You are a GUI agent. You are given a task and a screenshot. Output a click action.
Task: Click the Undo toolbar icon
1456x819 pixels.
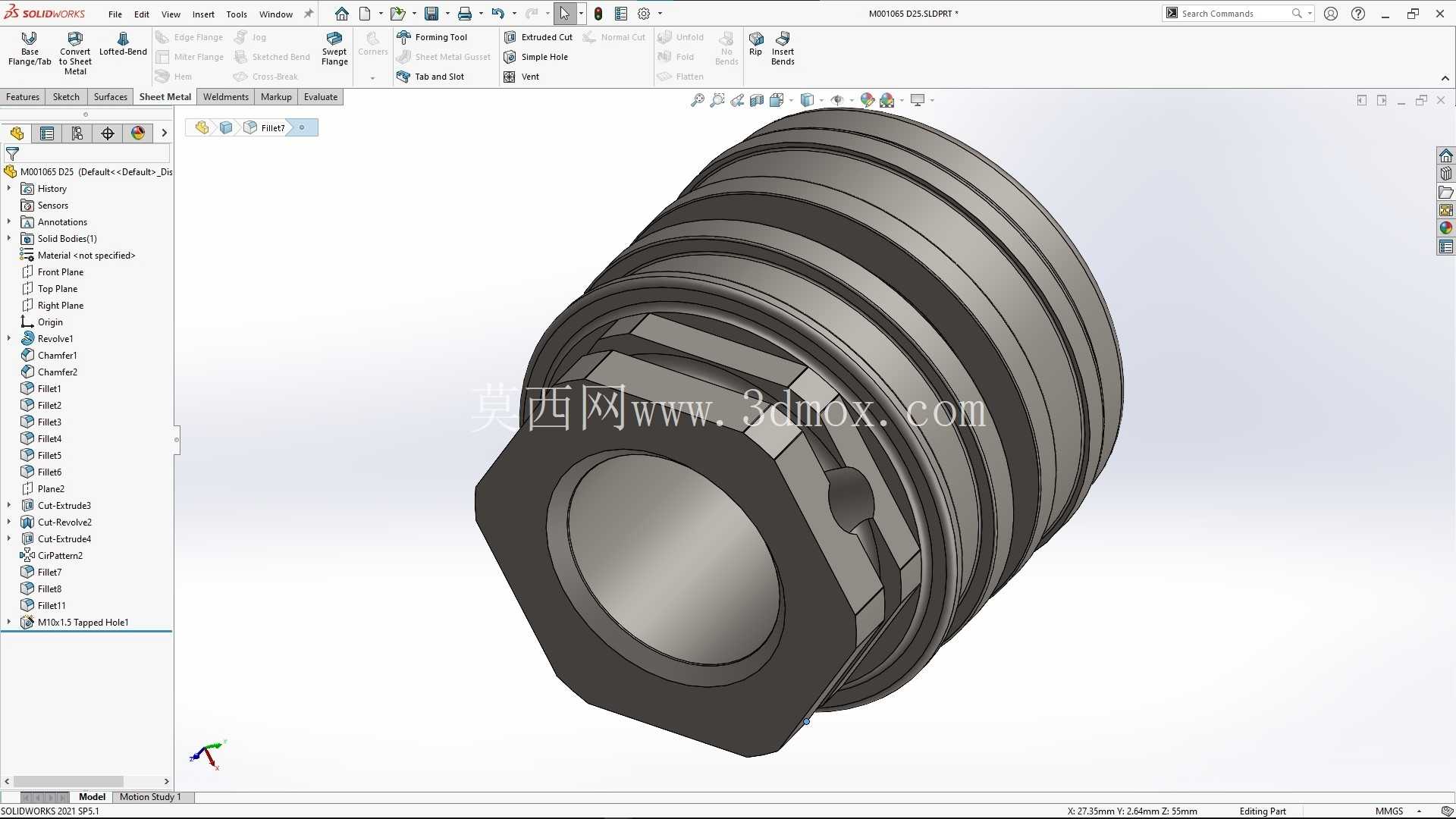tap(498, 14)
